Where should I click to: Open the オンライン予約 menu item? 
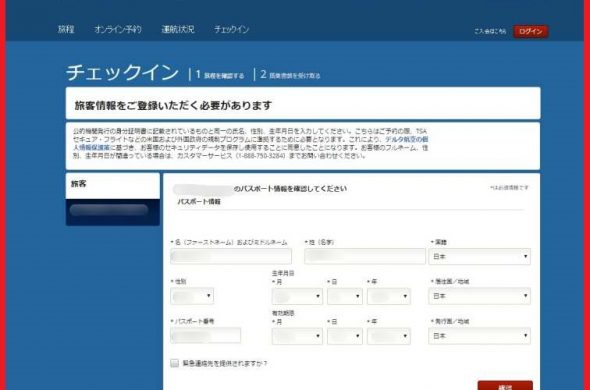point(118,29)
